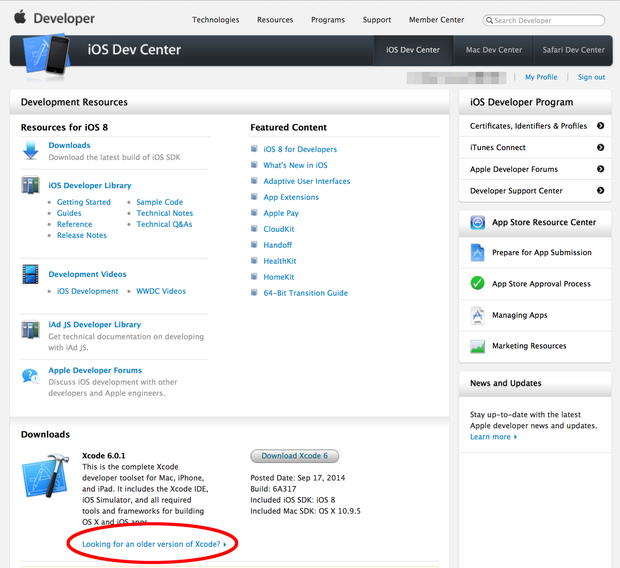Open the Technical Q&As link
The image size is (620, 568).
coord(164,224)
